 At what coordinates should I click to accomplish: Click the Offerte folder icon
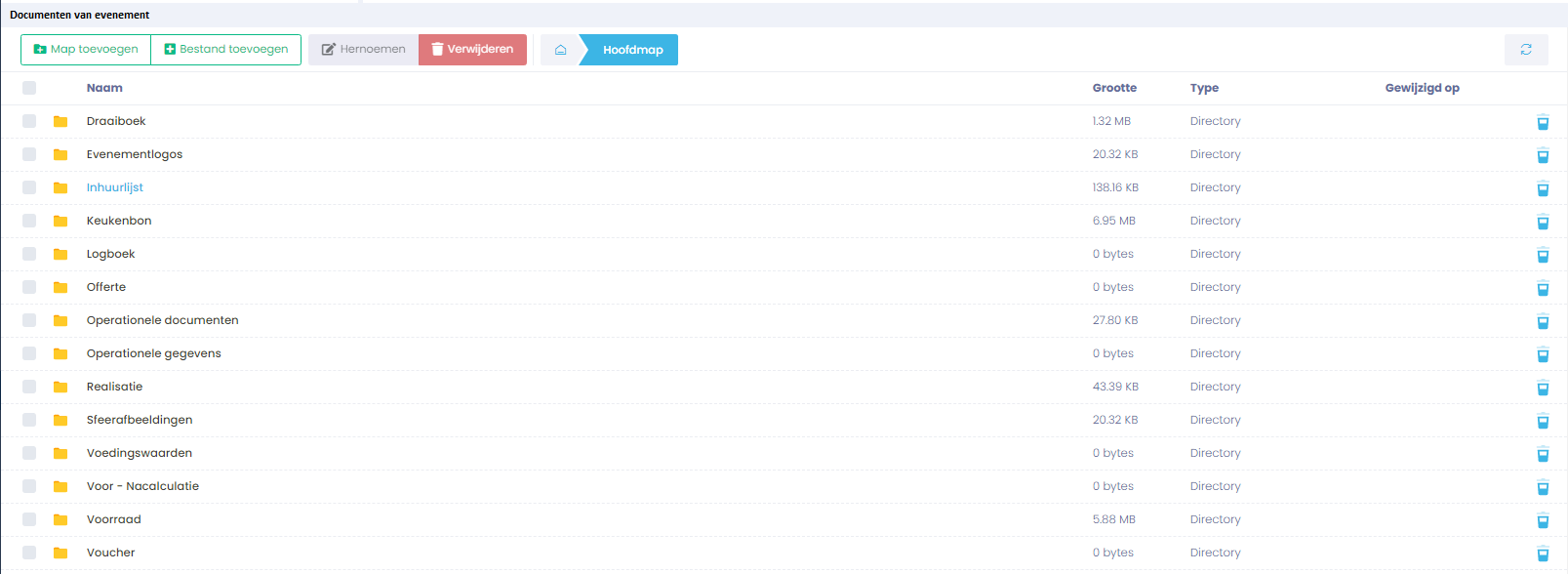tap(60, 287)
